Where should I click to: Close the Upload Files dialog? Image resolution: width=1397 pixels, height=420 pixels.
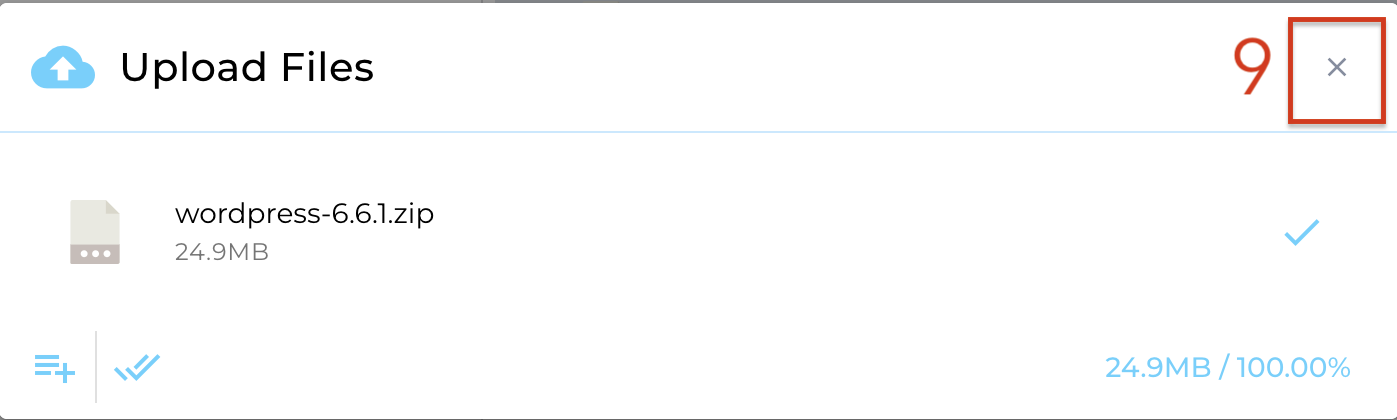[x=1337, y=68]
